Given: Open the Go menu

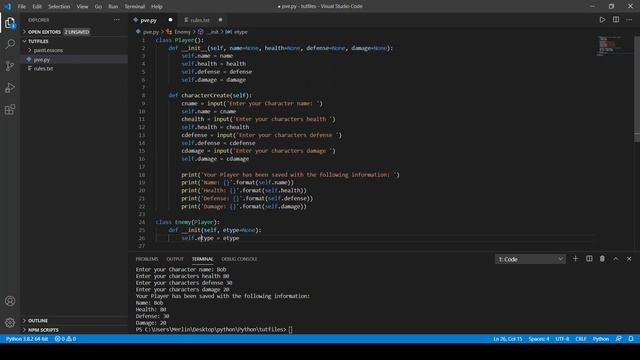Looking at the screenshot, I should 98,7.
